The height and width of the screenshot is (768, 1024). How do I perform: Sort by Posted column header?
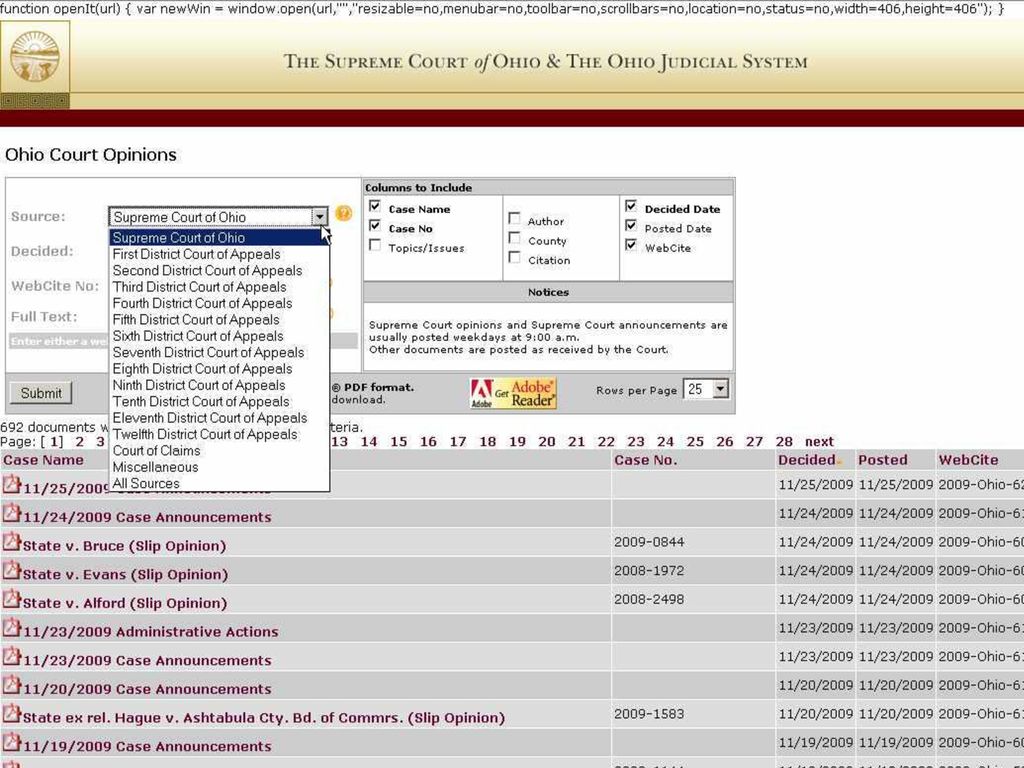click(x=883, y=460)
